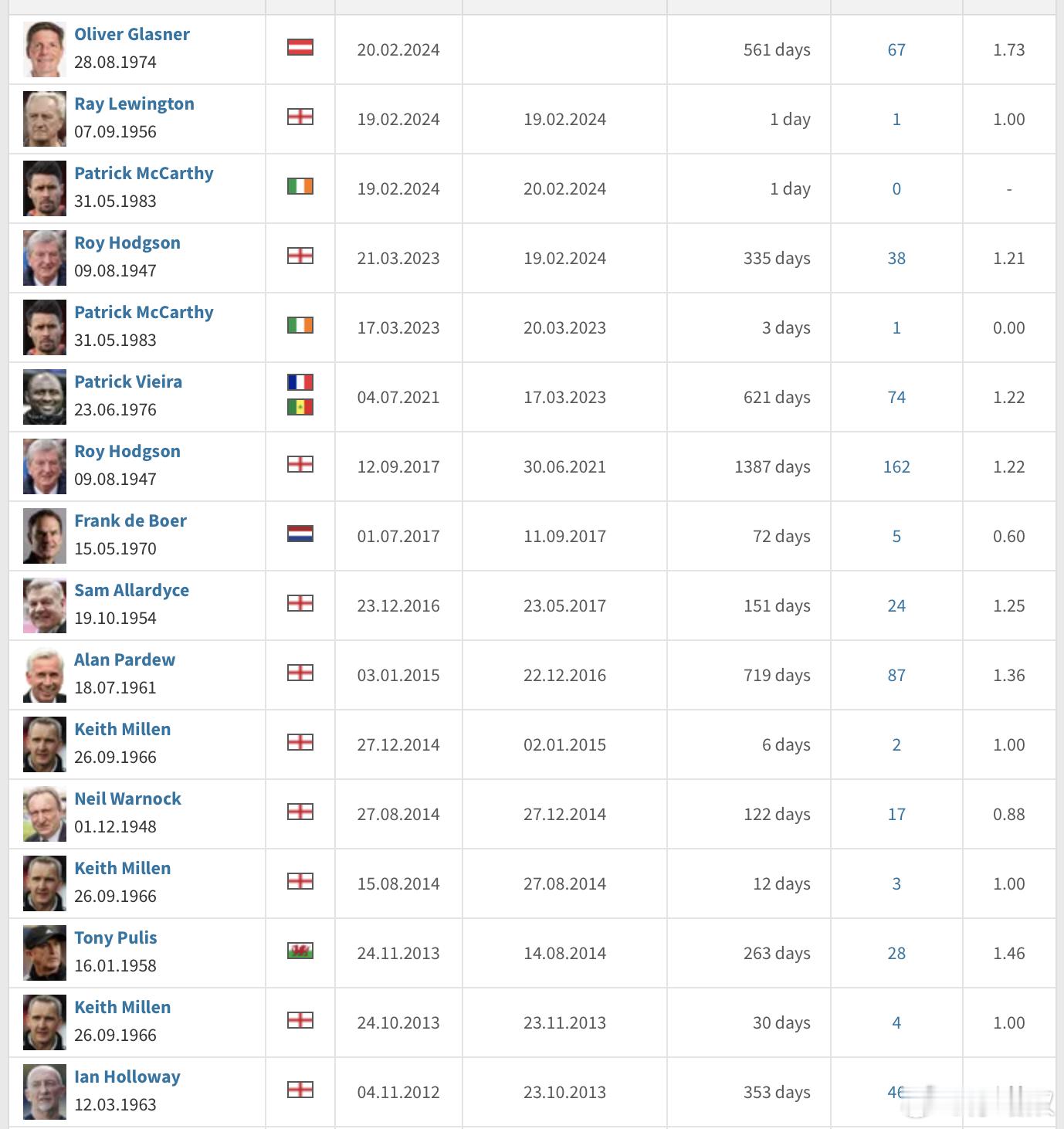Open the Tony Pulis name link
The image size is (1064, 1129).
tap(116, 937)
